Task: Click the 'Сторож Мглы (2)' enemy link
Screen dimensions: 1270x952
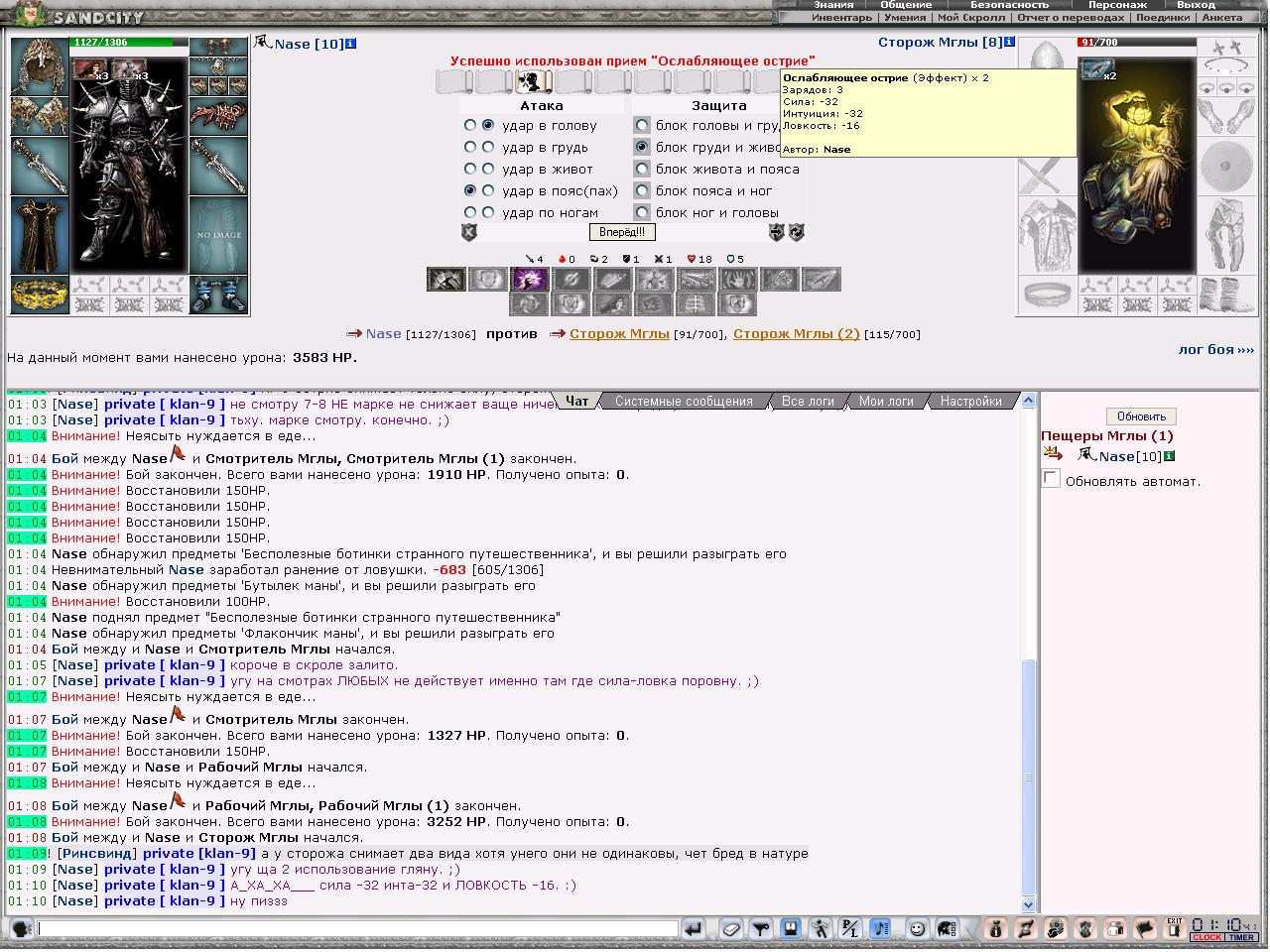Action: click(797, 334)
